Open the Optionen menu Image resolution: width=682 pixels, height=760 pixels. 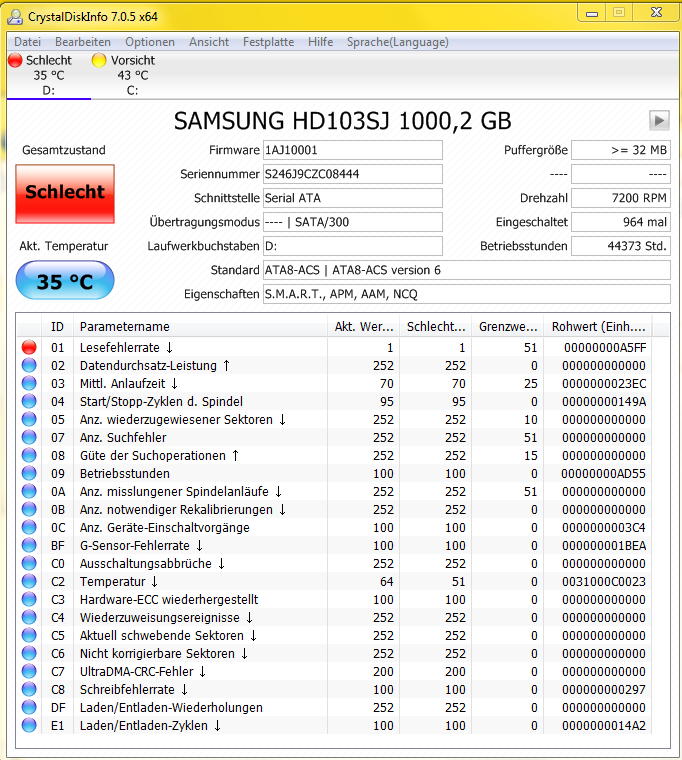[150, 42]
